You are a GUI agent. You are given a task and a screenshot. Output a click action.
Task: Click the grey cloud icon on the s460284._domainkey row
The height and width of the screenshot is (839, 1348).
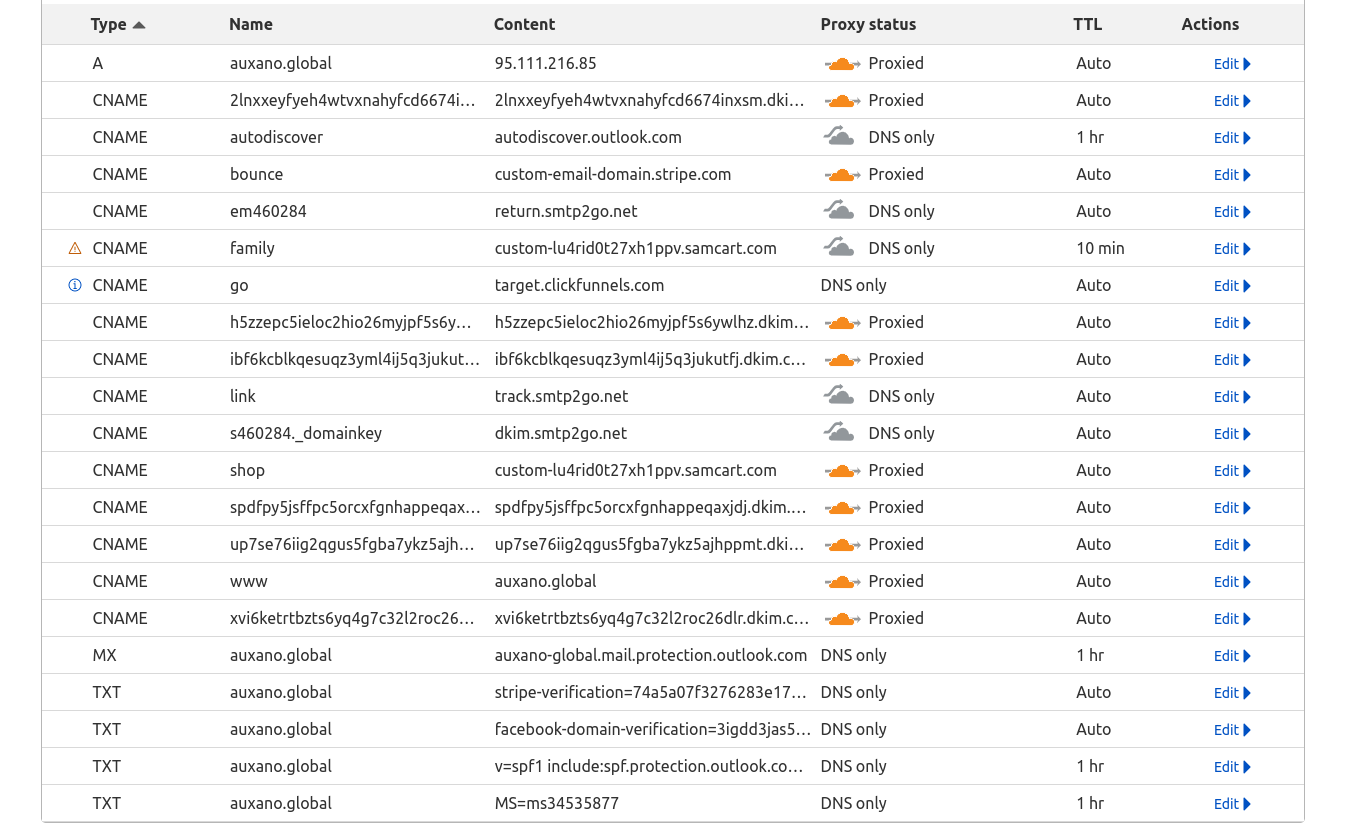click(x=840, y=433)
